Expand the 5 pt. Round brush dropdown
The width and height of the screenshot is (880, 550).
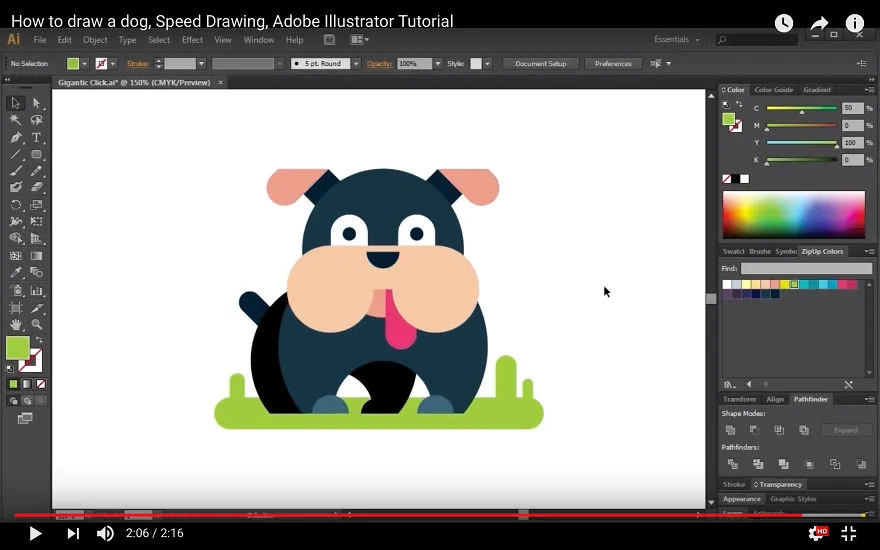[356, 63]
